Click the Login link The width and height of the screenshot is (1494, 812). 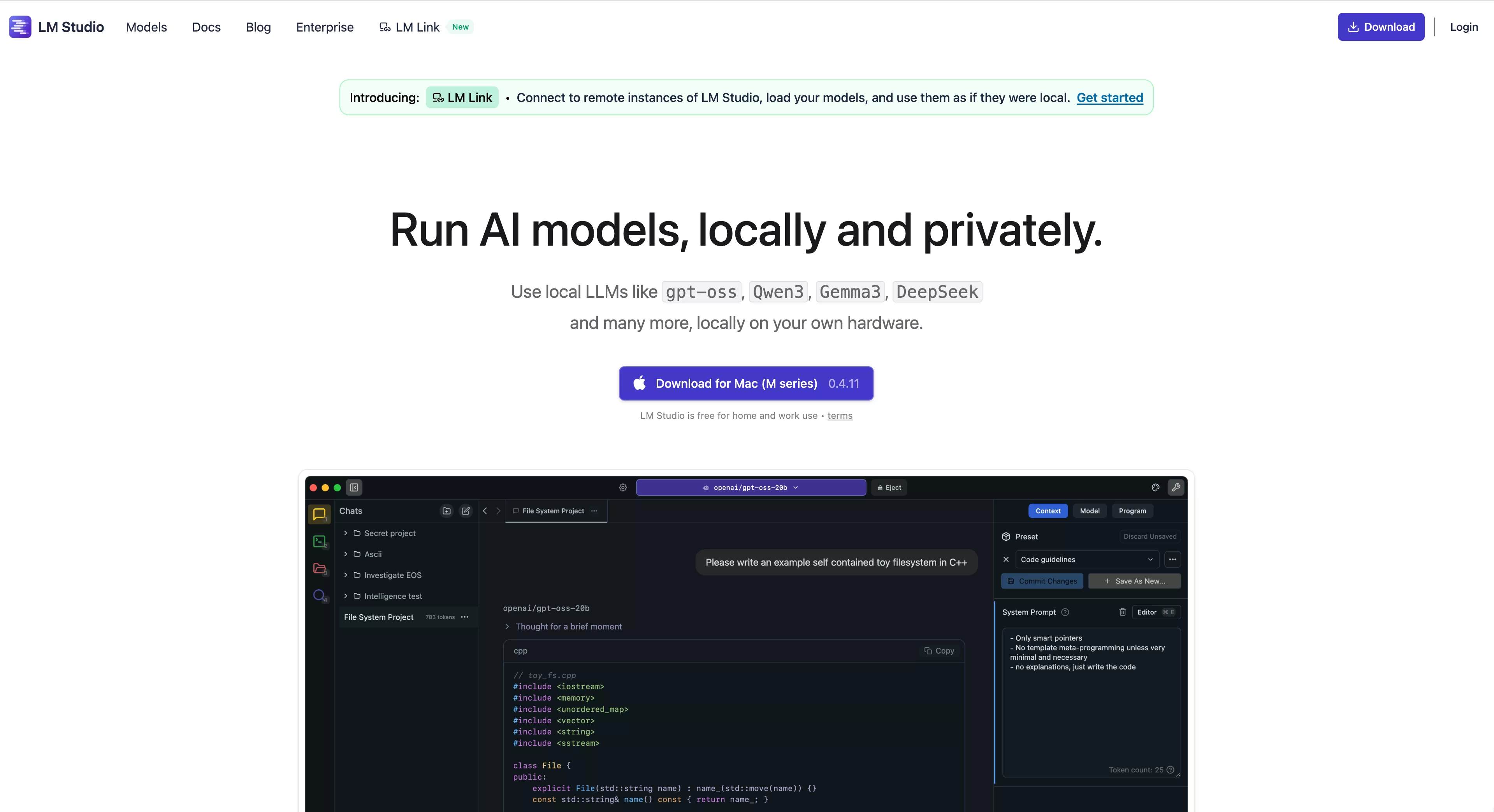[1464, 27]
